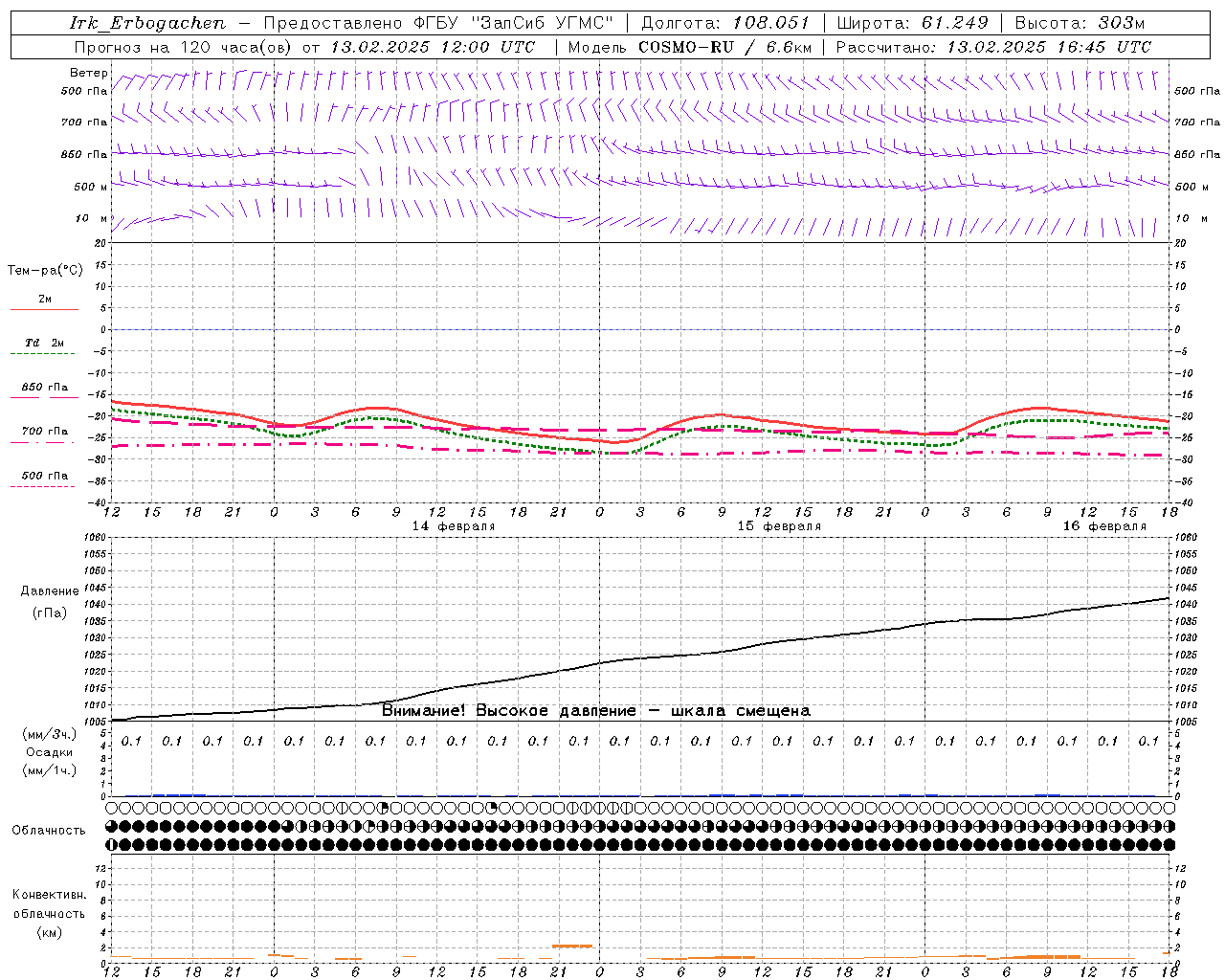Image resolution: width=1225 pixels, height=980 pixels.
Task: Click the (мм/1ч.) precipitation unit label
Action: [x=50, y=770]
